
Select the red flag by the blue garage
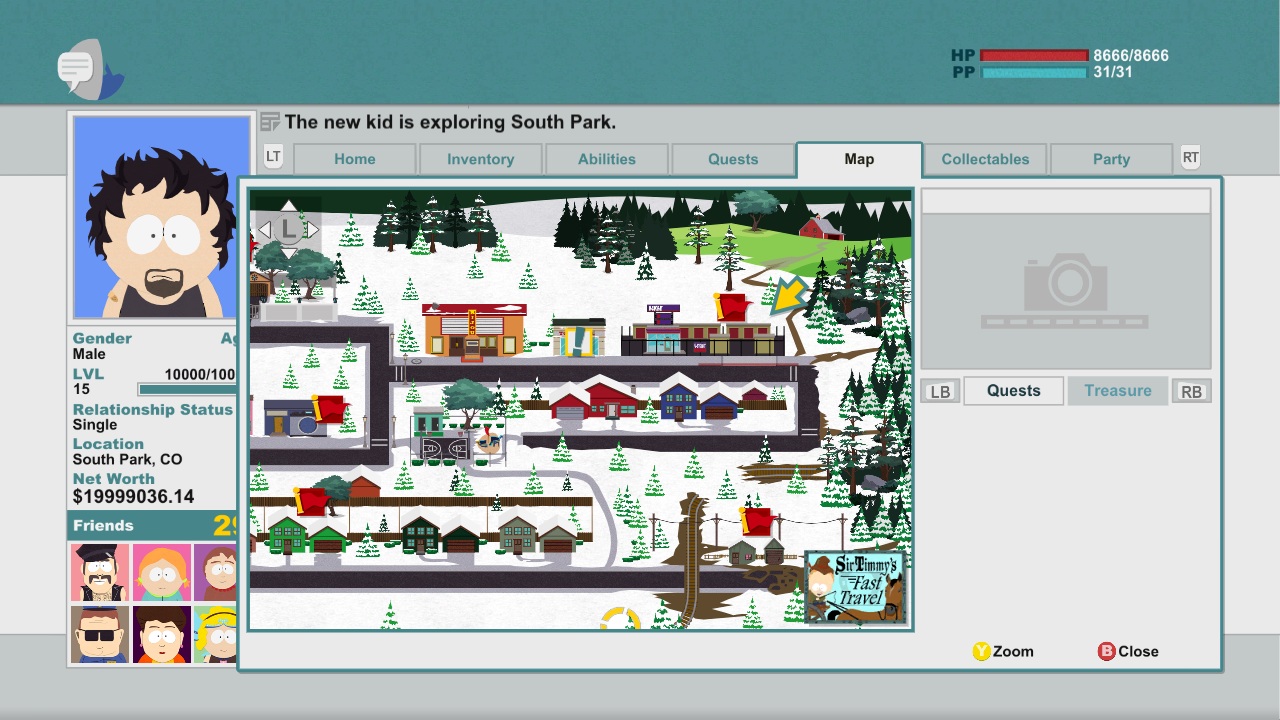[328, 409]
